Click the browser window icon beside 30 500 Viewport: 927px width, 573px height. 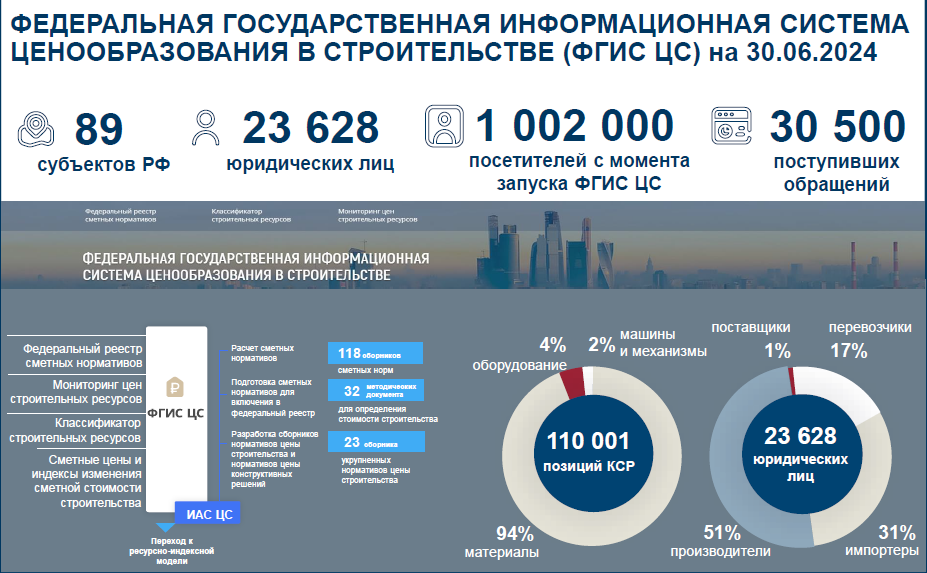click(x=734, y=128)
